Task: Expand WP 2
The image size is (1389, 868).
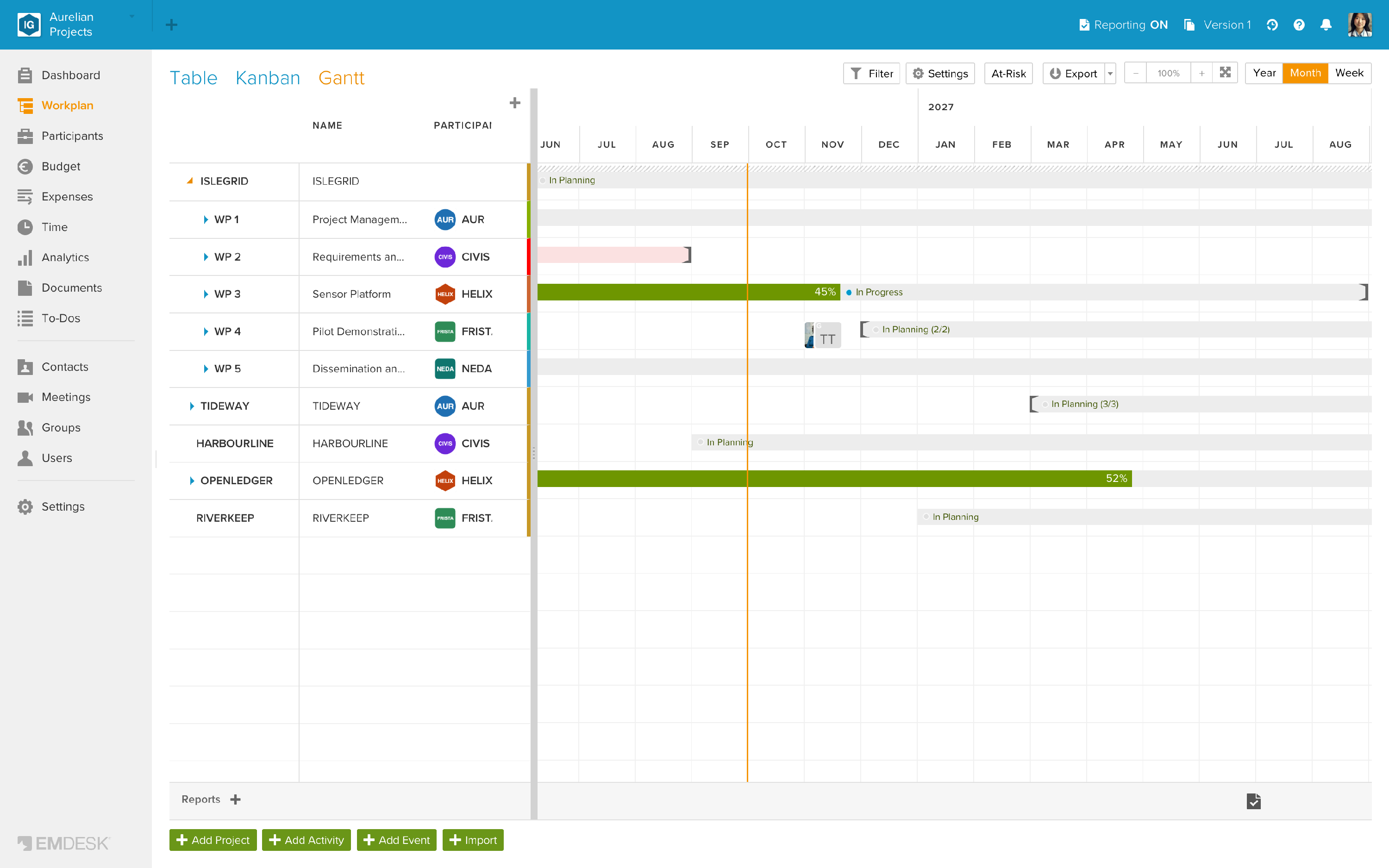Action: (x=206, y=257)
